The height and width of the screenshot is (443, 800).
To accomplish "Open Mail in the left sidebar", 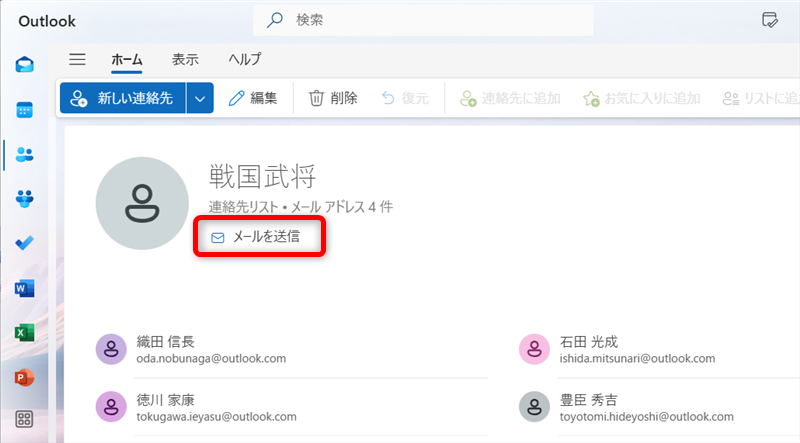I will (x=25, y=66).
